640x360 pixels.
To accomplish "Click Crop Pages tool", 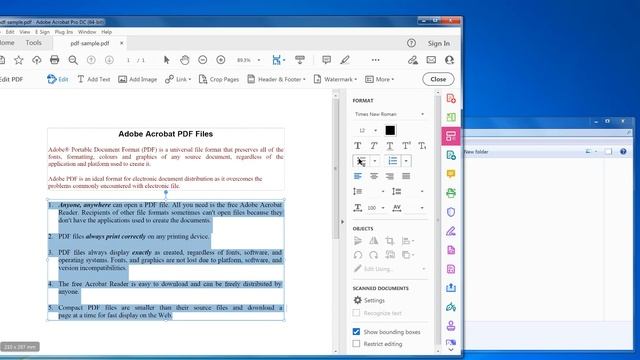I will (219, 79).
